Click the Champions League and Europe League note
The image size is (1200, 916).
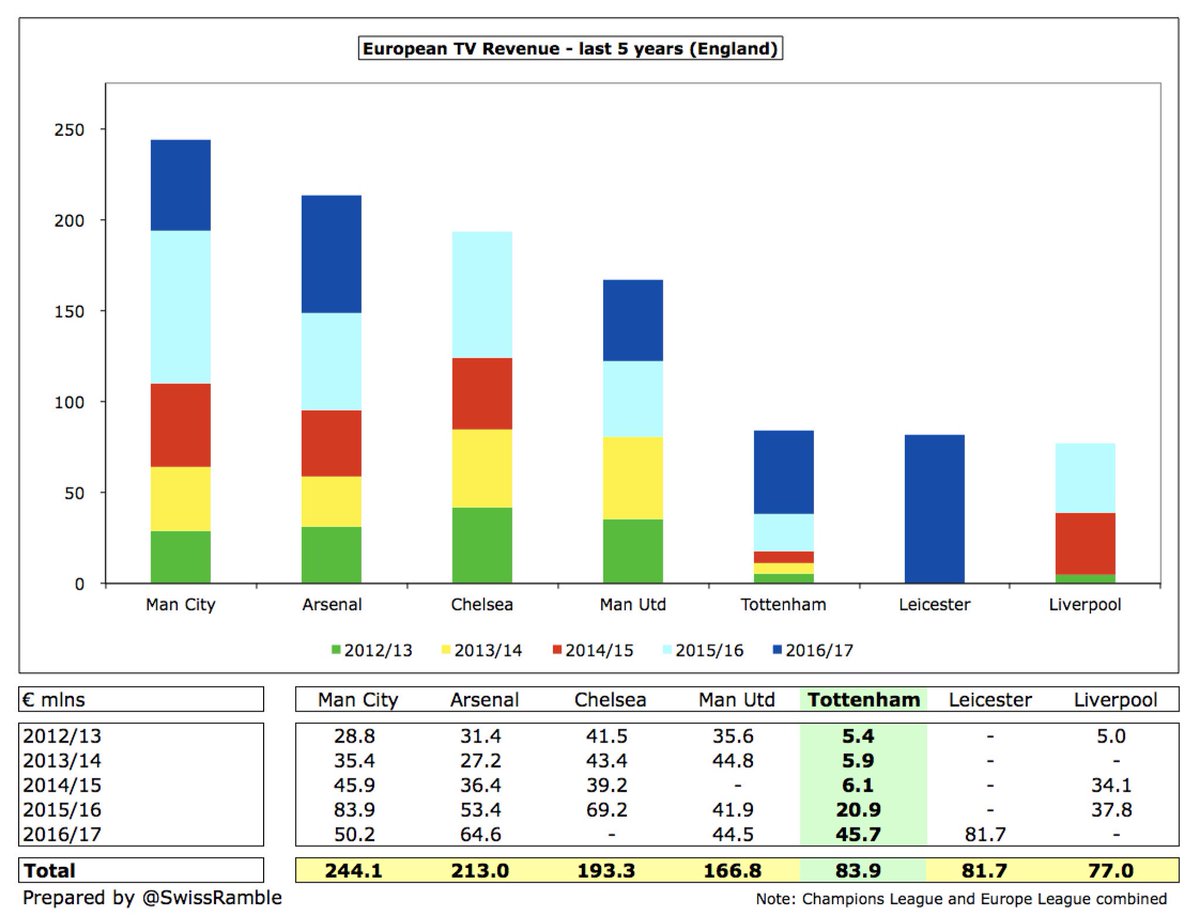click(x=961, y=899)
